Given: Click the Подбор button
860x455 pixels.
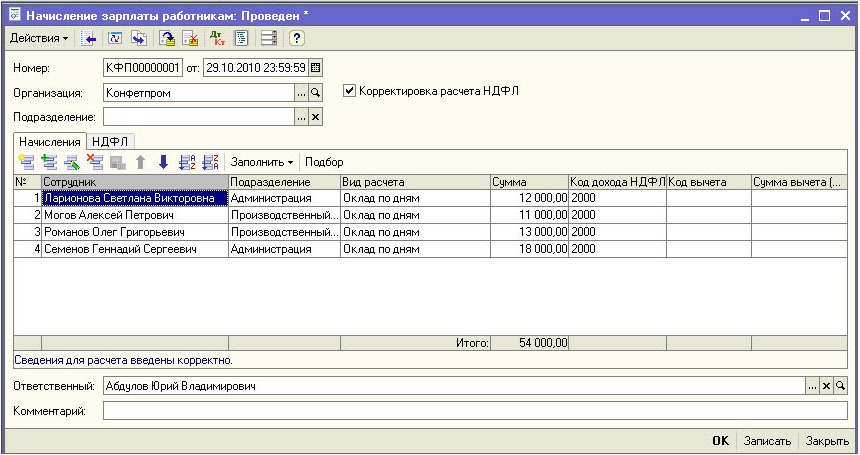Looking at the screenshot, I should [x=324, y=162].
